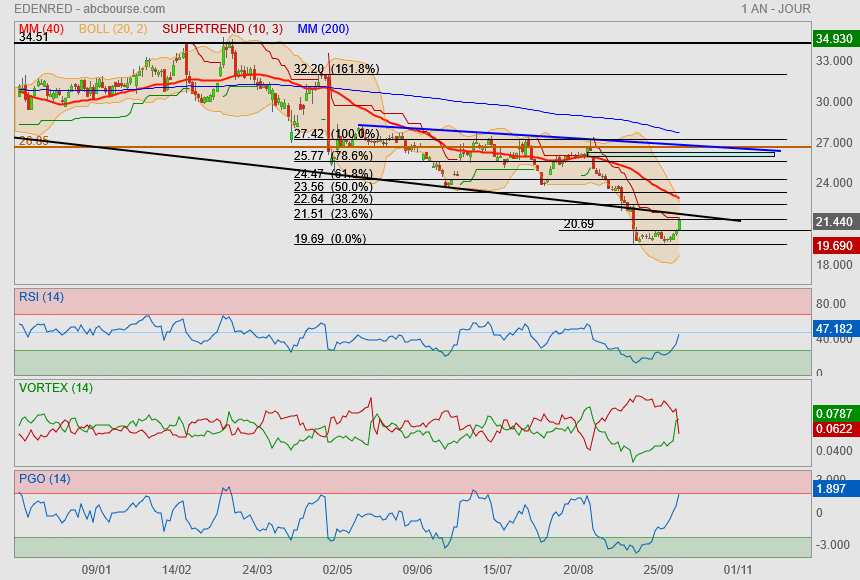This screenshot has width=860, height=580.
Task: Click the green 34.930 price tag
Action: pyautogui.click(x=834, y=38)
